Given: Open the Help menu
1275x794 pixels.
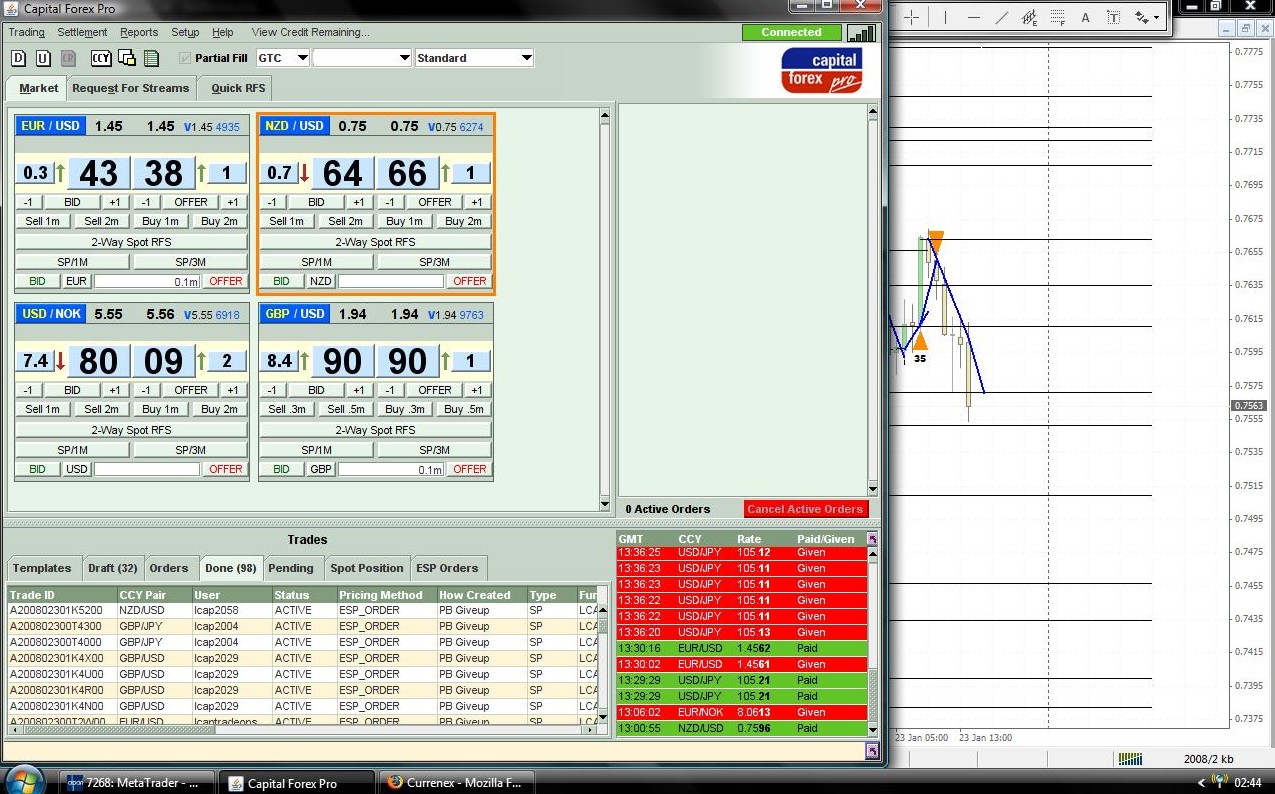Looking at the screenshot, I should tap(223, 32).
